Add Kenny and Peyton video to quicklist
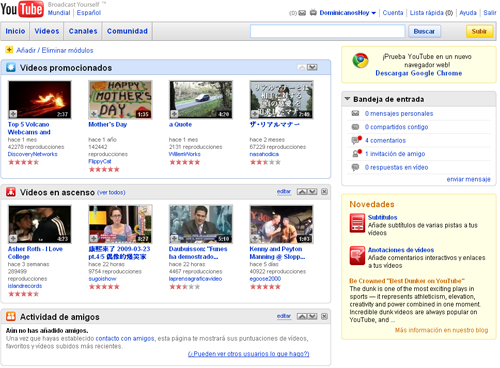 click(x=255, y=238)
